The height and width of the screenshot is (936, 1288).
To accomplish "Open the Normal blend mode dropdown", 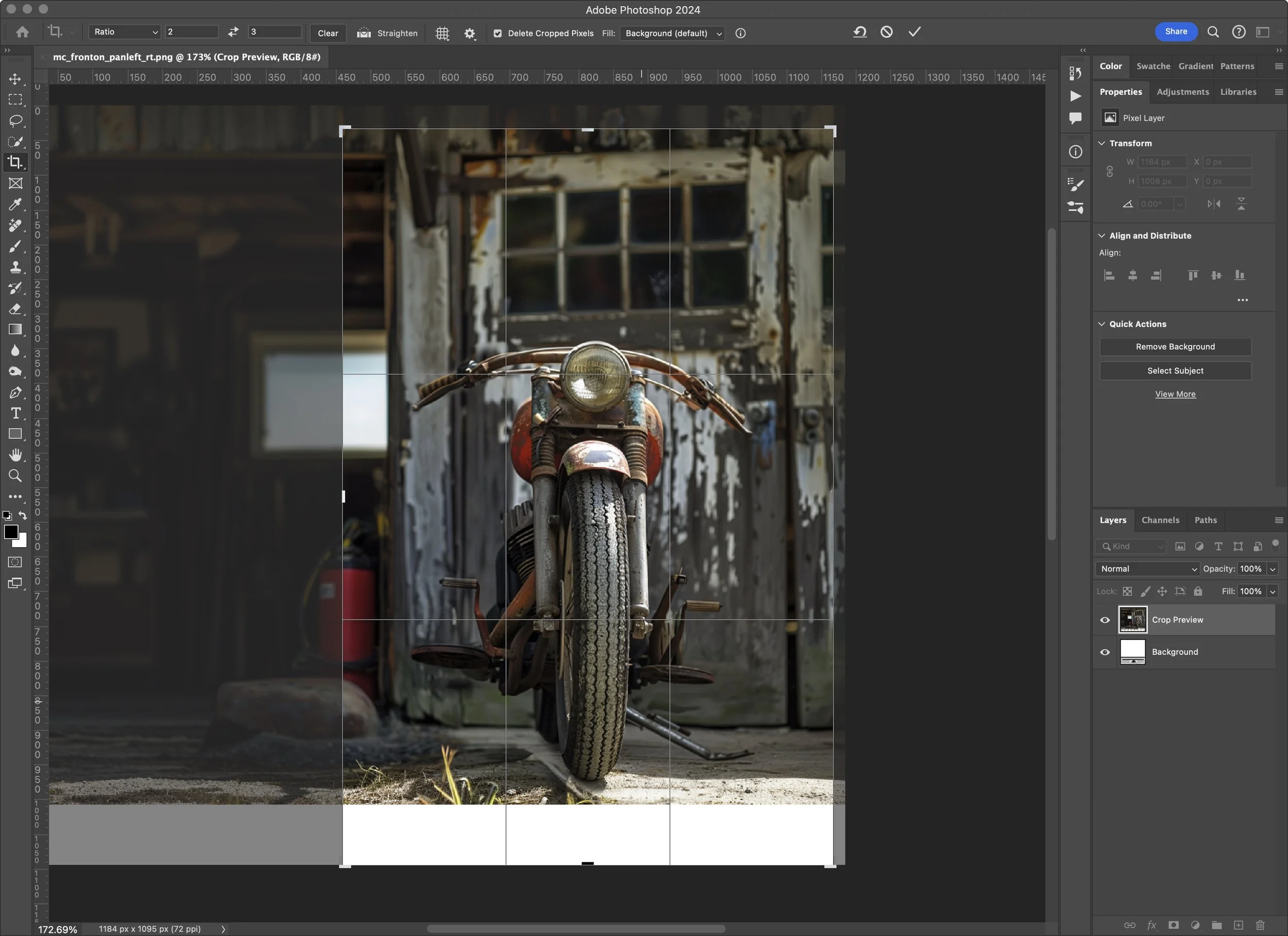I will coord(1147,569).
